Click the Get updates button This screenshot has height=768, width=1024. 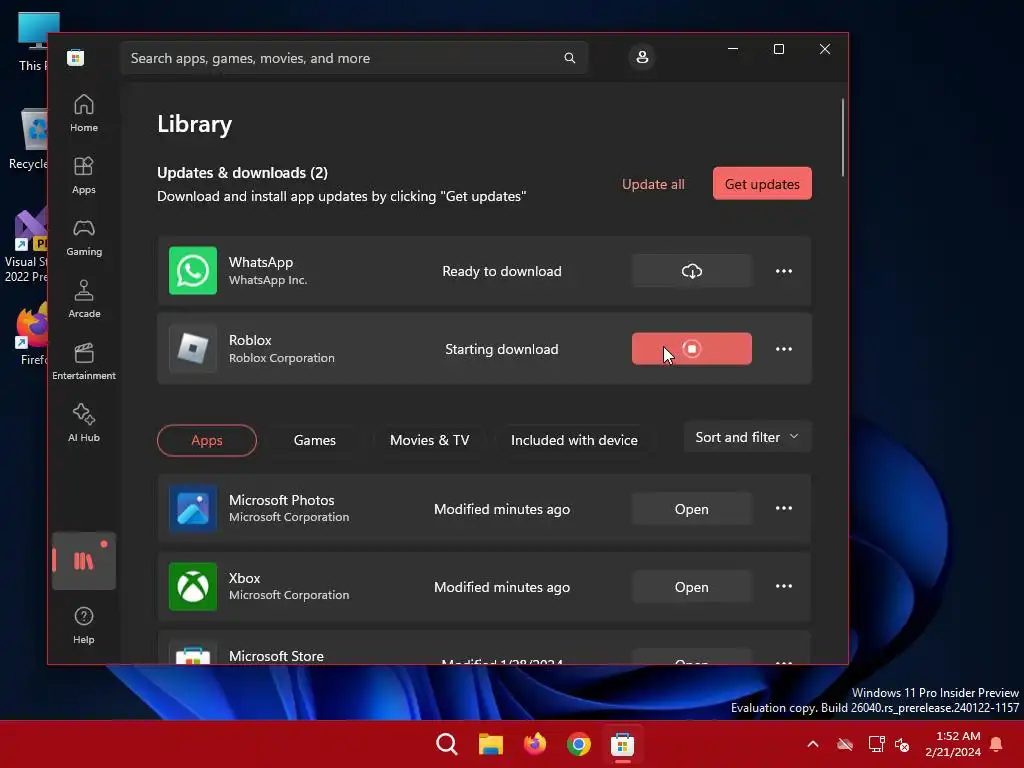click(x=762, y=184)
